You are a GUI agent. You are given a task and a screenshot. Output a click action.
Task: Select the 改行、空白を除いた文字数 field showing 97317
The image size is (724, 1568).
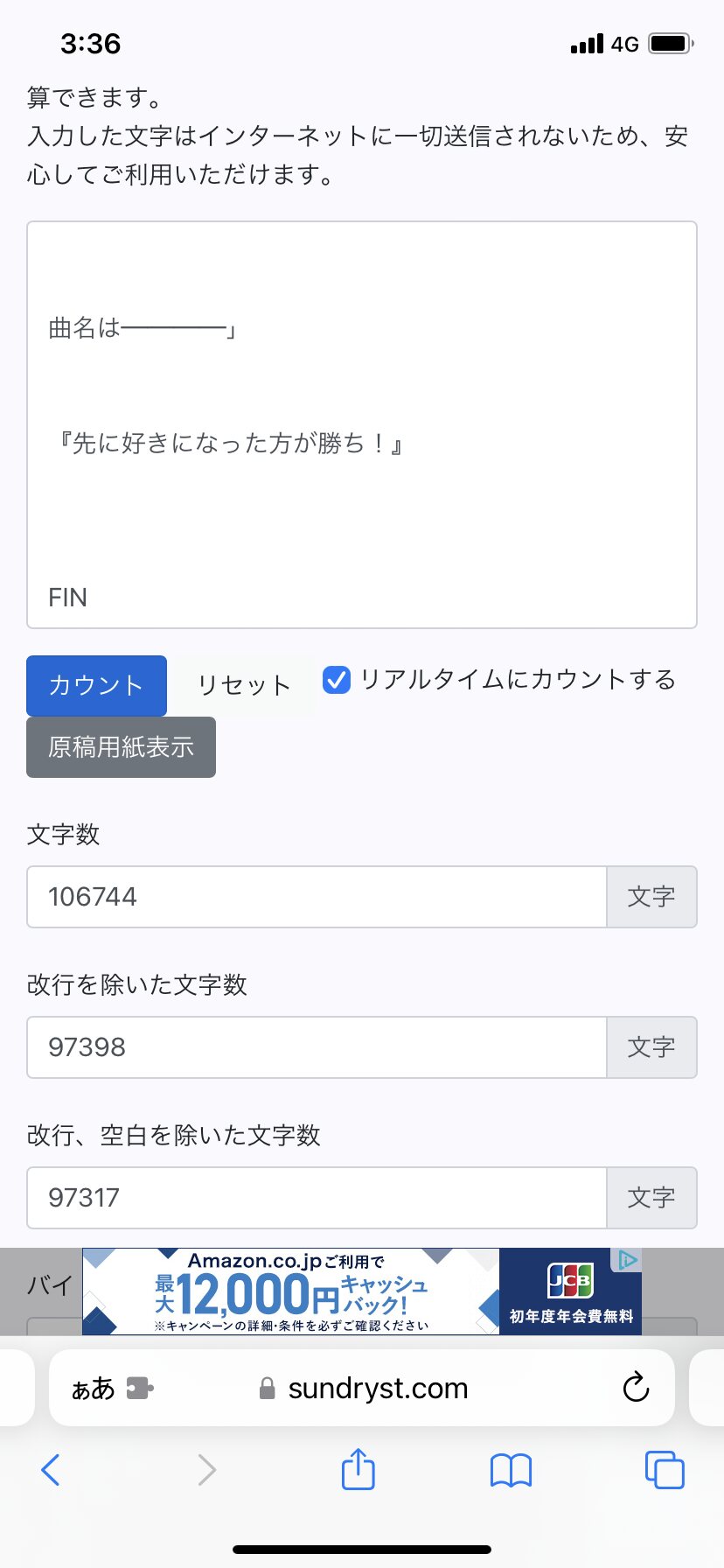pos(317,1198)
